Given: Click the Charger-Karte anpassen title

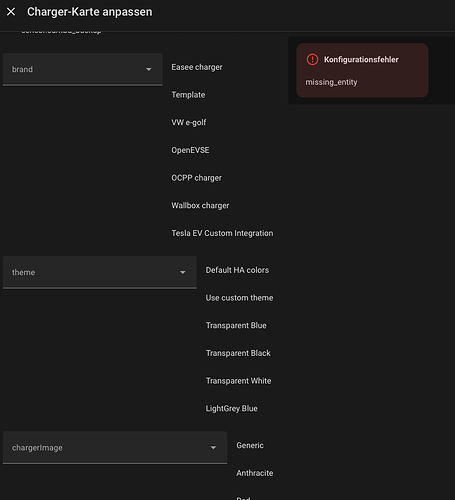Looking at the screenshot, I should (x=90, y=12).
